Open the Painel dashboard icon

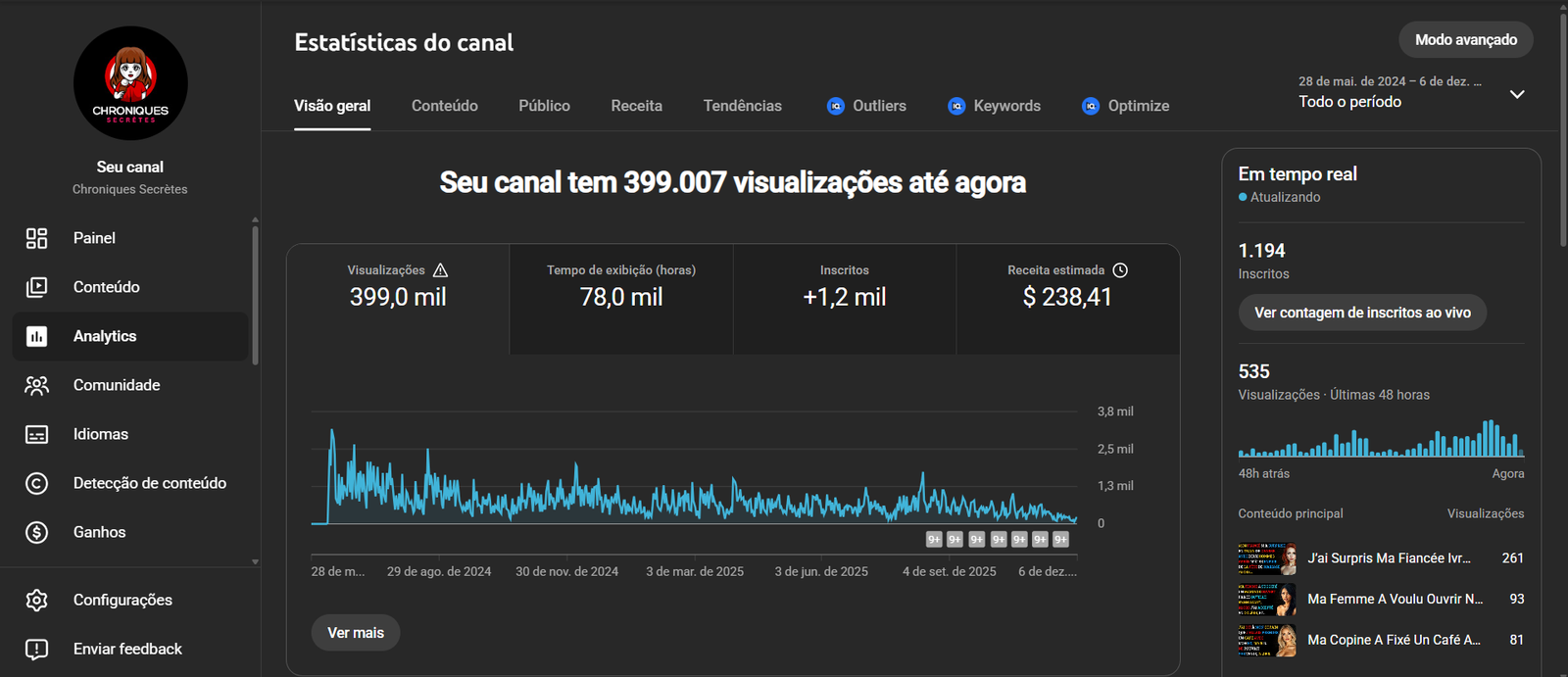[36, 238]
